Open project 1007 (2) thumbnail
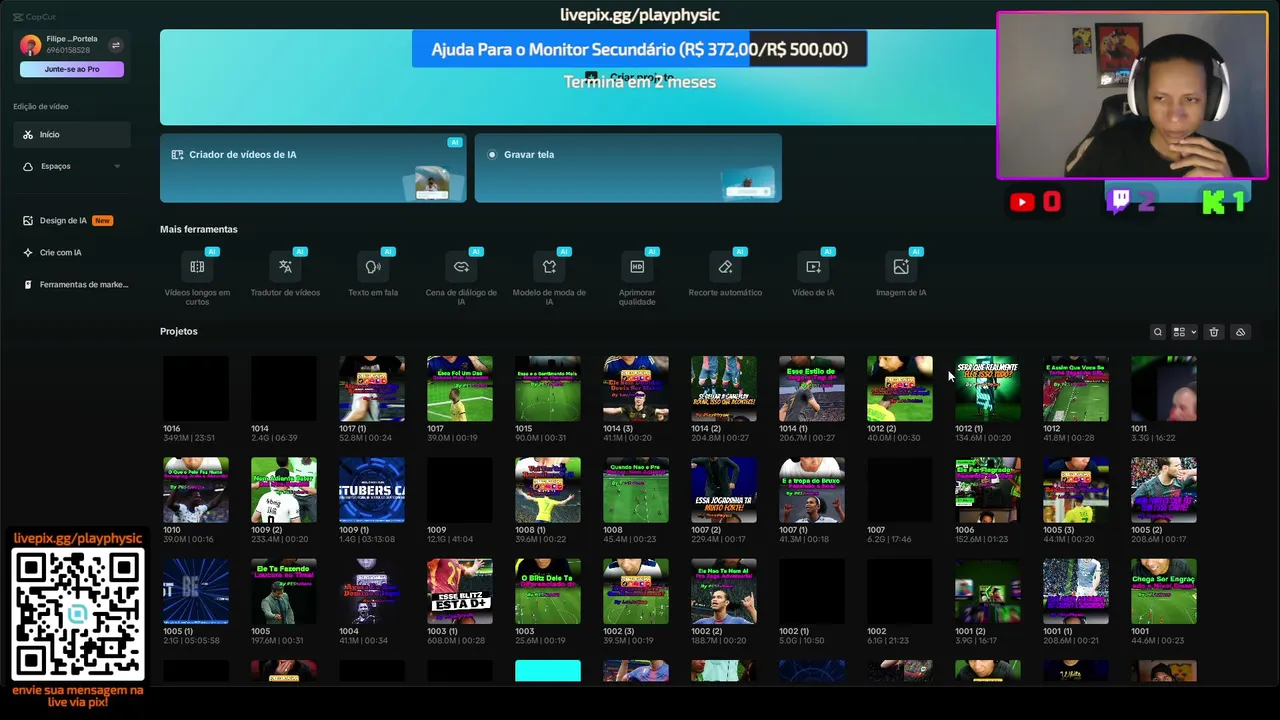This screenshot has width=1280, height=720. coord(724,490)
